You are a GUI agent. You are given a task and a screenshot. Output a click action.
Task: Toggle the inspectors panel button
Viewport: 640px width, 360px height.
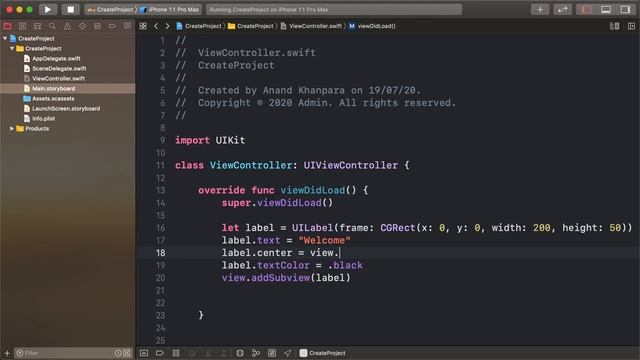(625, 9)
